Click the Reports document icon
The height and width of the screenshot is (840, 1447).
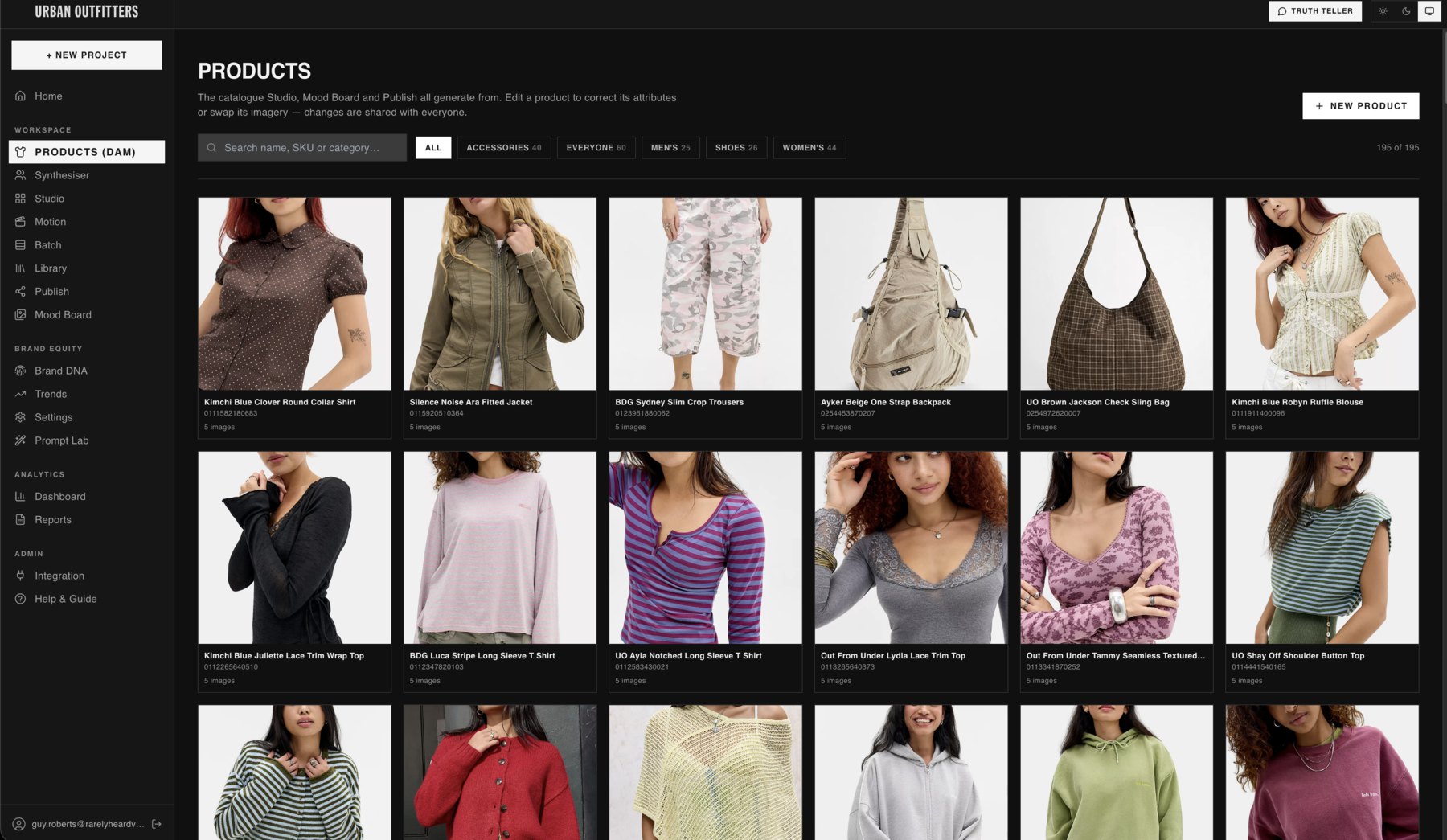(20, 519)
